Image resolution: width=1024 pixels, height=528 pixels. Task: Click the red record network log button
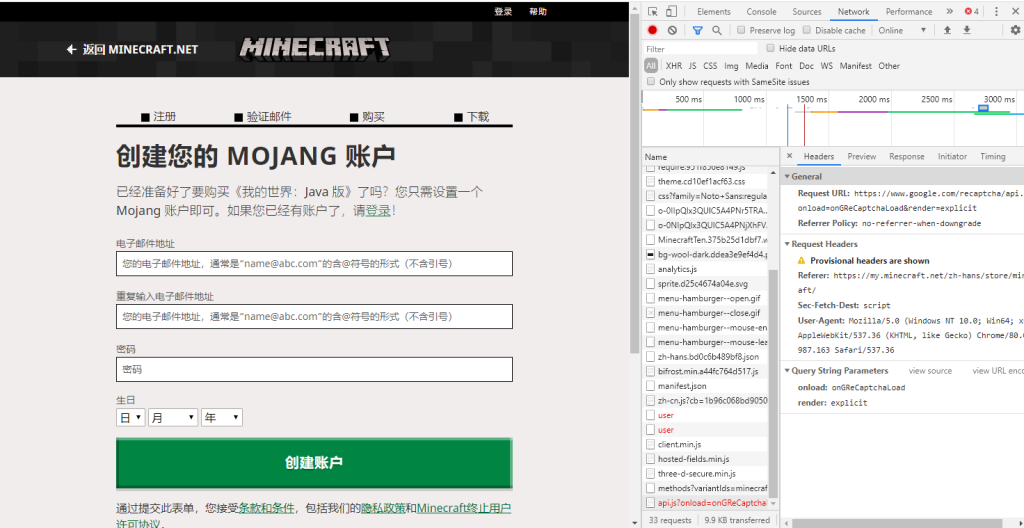[x=652, y=31]
